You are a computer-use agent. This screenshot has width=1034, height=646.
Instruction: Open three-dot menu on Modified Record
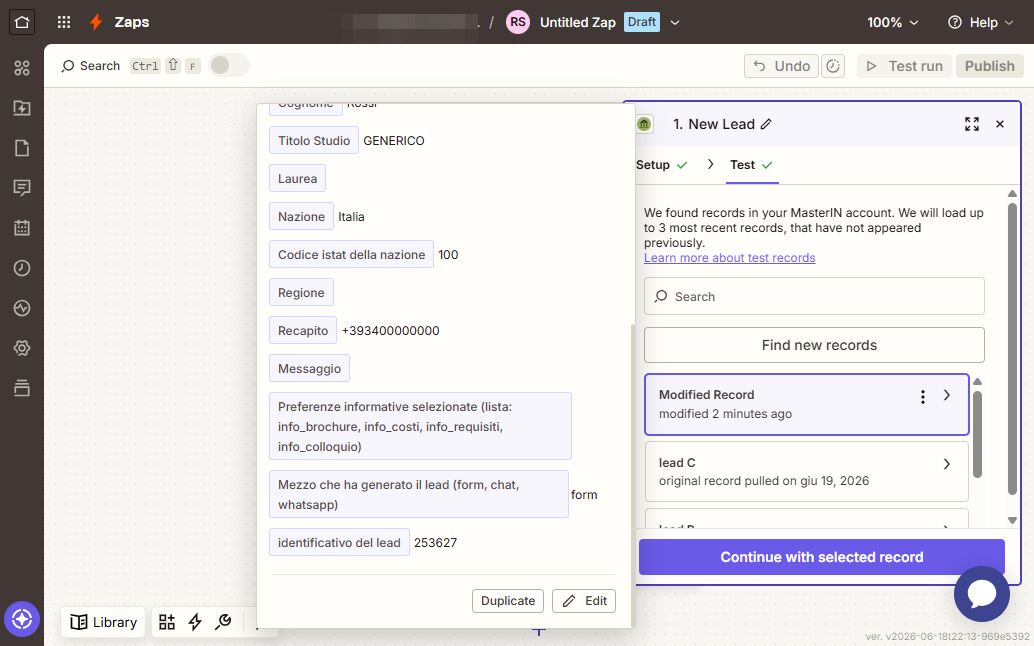[x=923, y=397]
